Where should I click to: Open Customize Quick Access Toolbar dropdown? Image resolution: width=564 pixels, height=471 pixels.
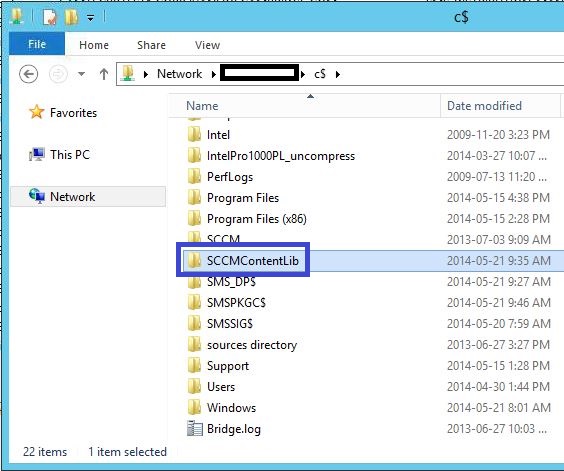(x=90, y=17)
